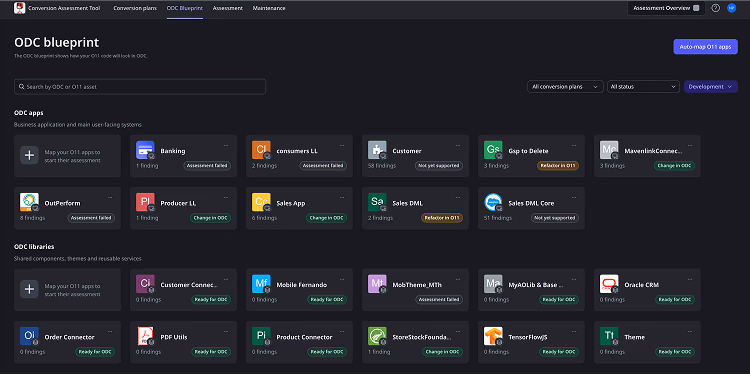The width and height of the screenshot is (750, 375).
Task: Click MavenlinkConnector's Change in ODC badge
Action: [x=674, y=165]
